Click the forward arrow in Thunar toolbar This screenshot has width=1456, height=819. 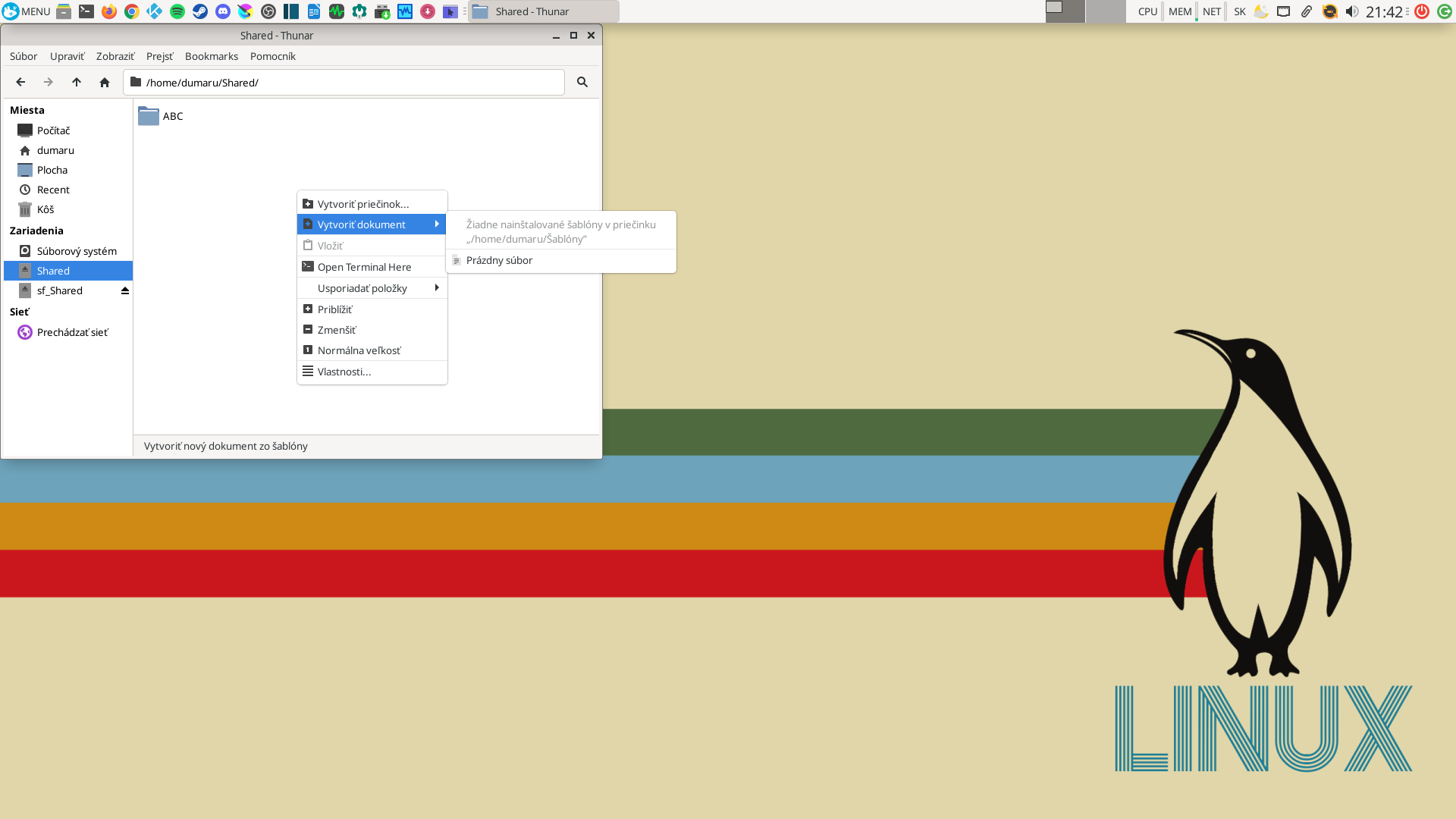point(49,82)
